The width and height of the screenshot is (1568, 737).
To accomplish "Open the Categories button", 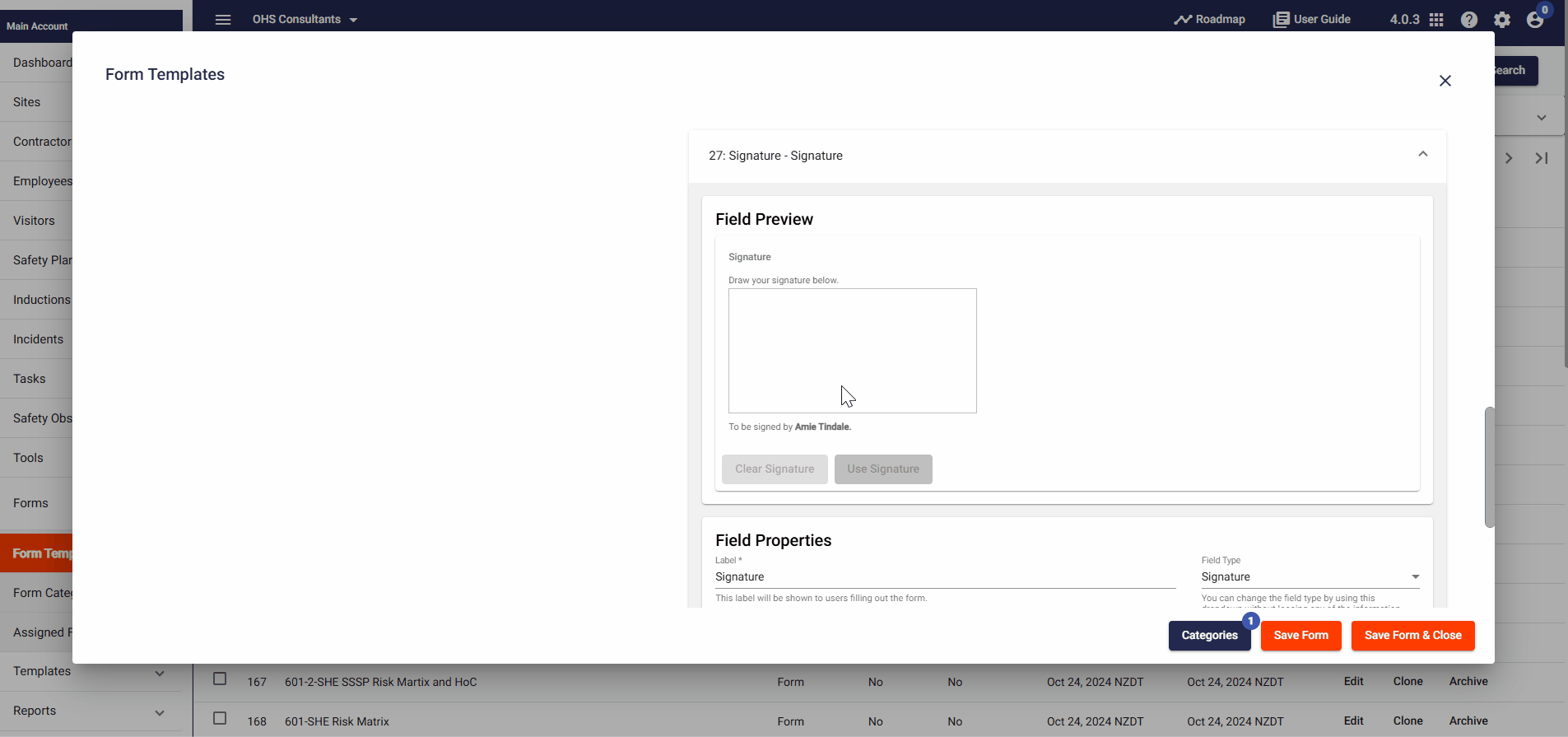I will point(1210,636).
